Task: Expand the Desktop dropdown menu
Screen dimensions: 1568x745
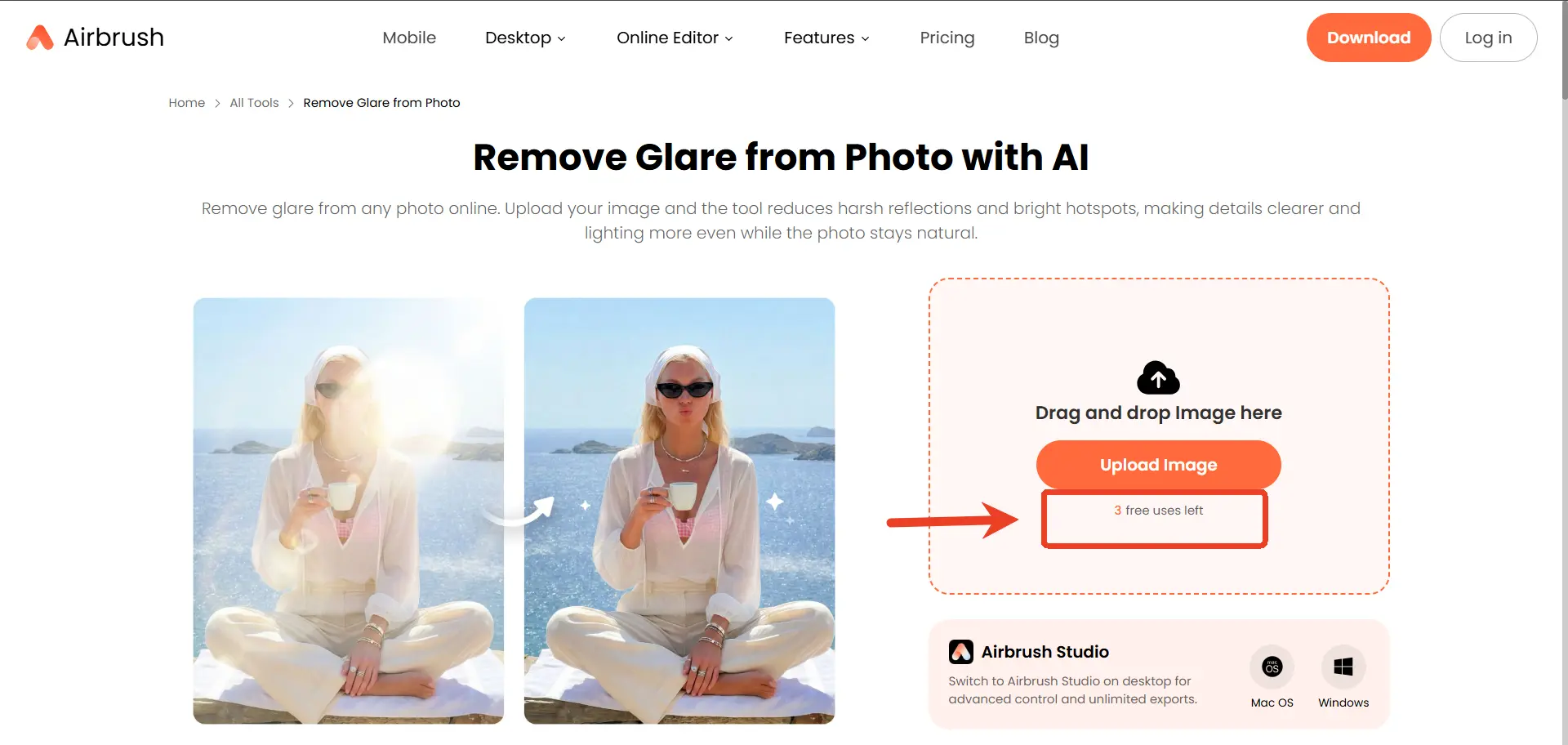Action: [525, 38]
